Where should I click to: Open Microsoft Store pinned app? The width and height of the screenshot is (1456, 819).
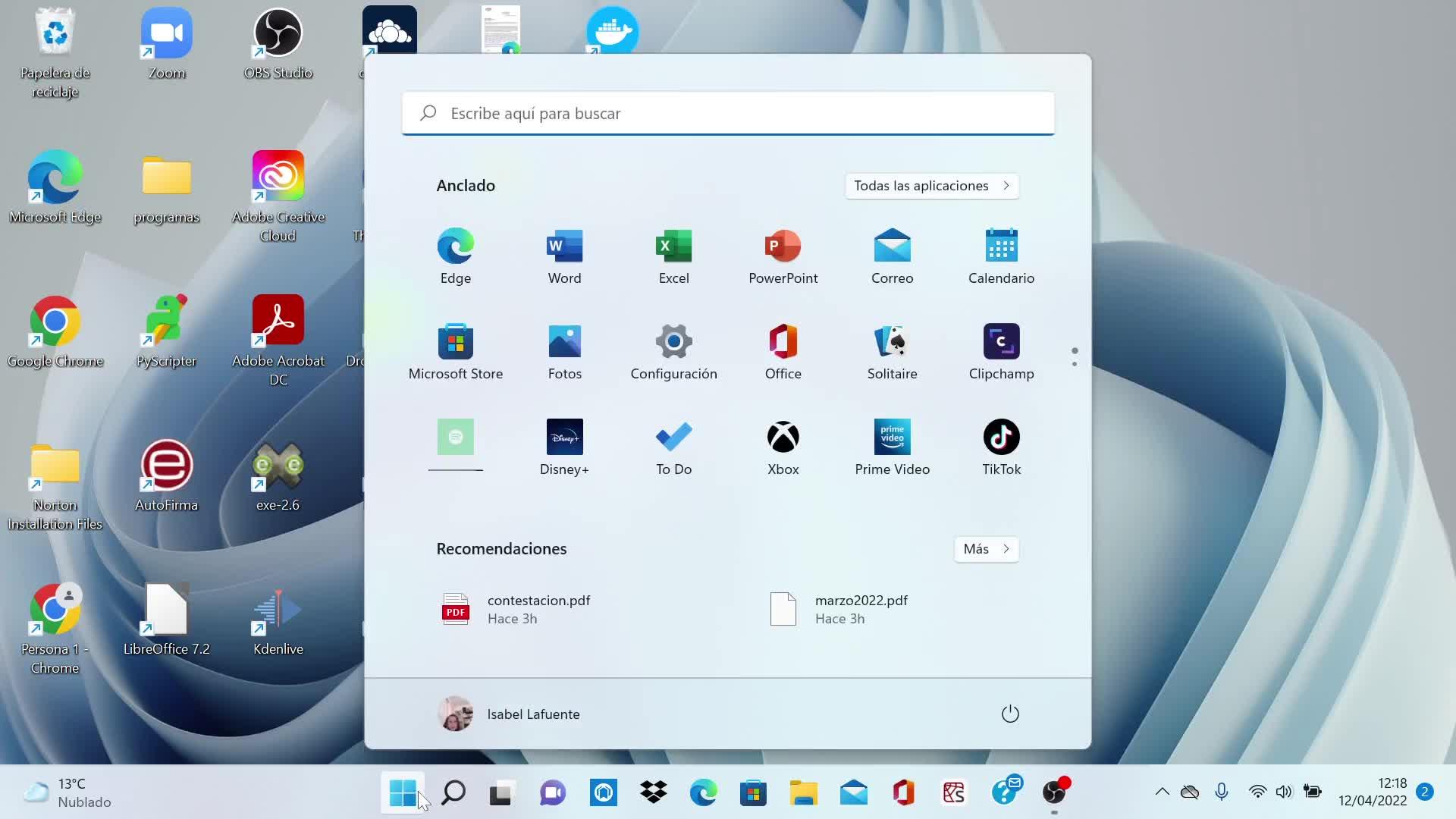455,352
